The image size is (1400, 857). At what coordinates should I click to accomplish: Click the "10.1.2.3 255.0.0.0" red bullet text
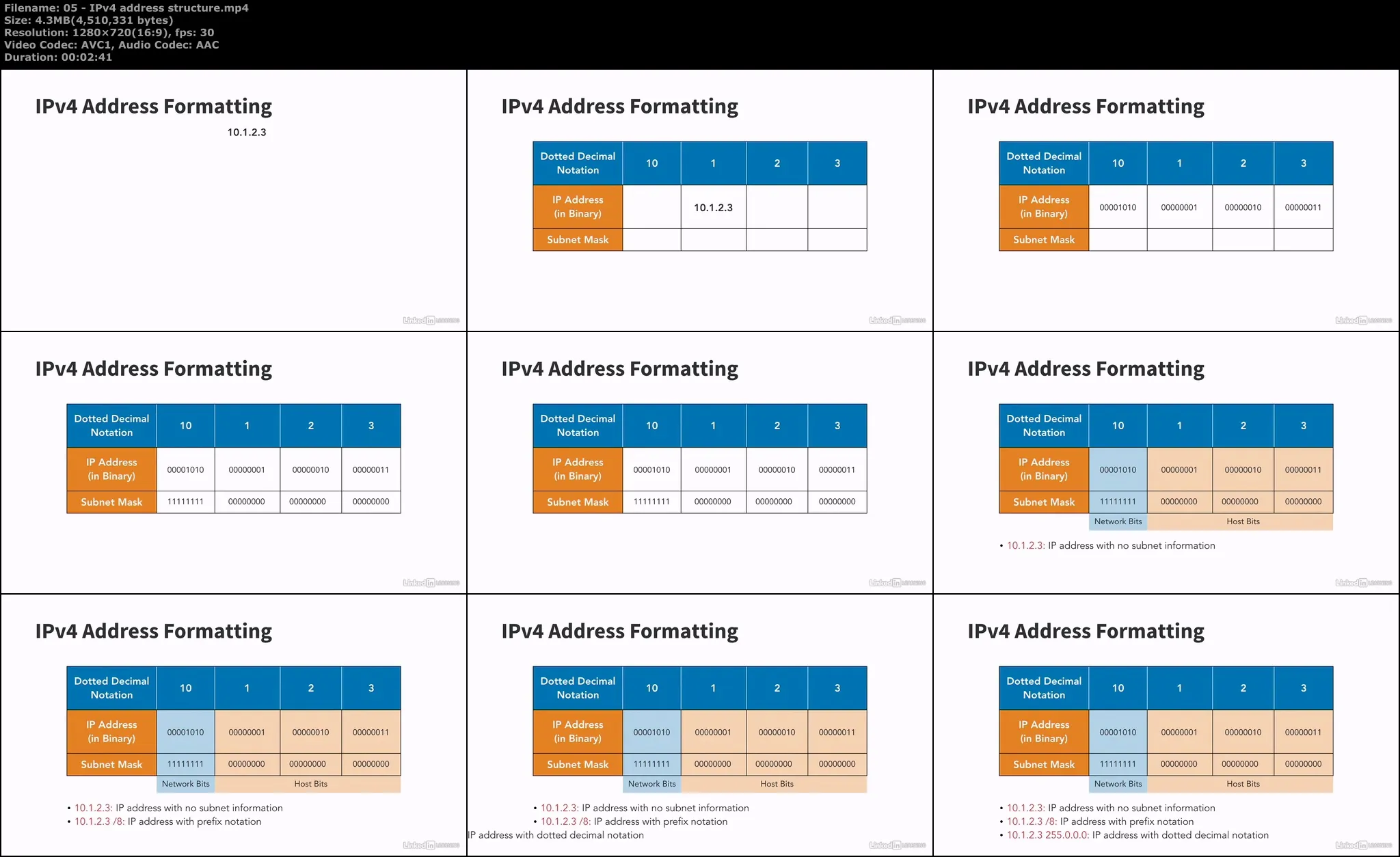point(1047,835)
